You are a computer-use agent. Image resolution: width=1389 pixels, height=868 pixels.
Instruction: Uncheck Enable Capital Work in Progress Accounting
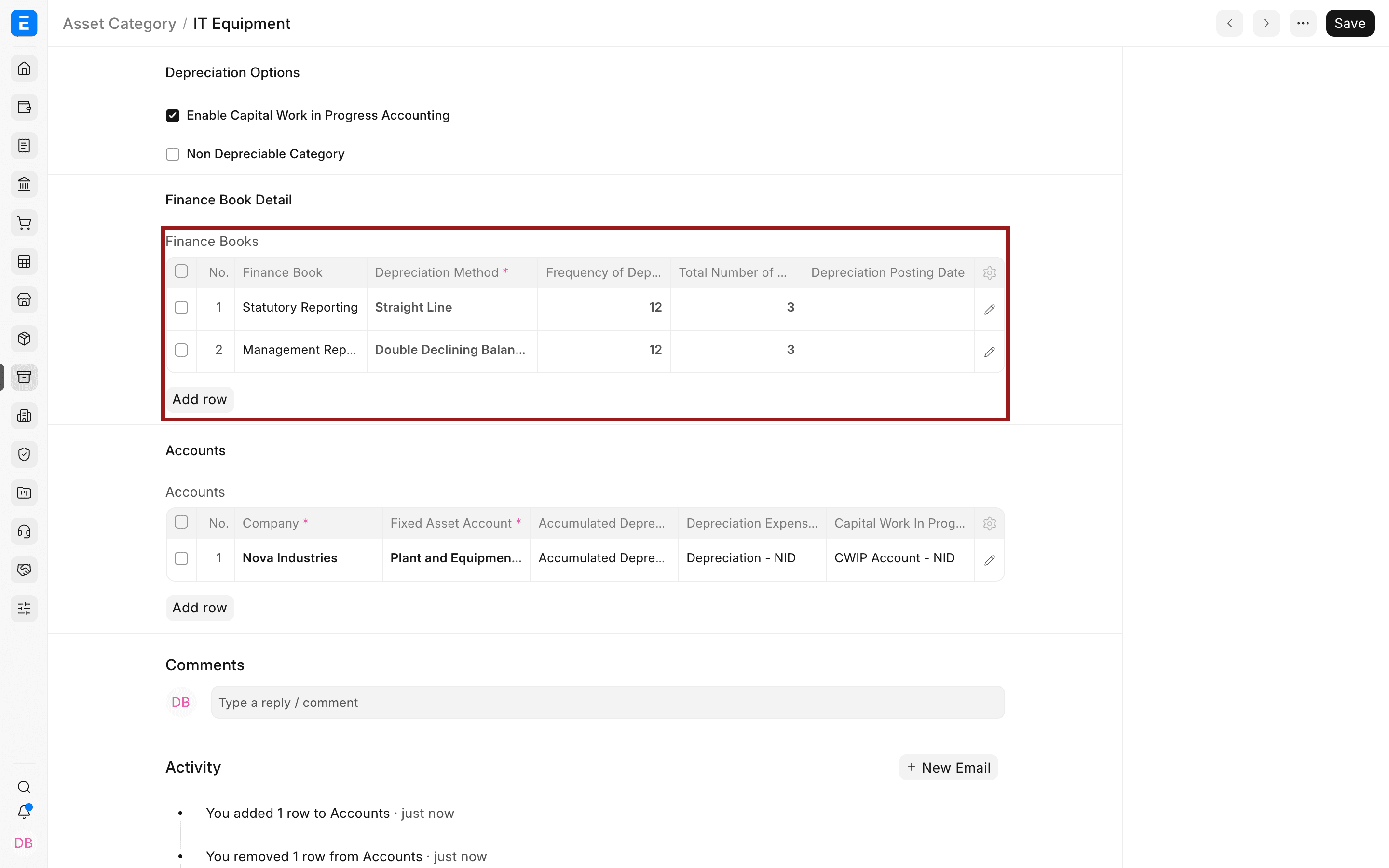(x=172, y=115)
